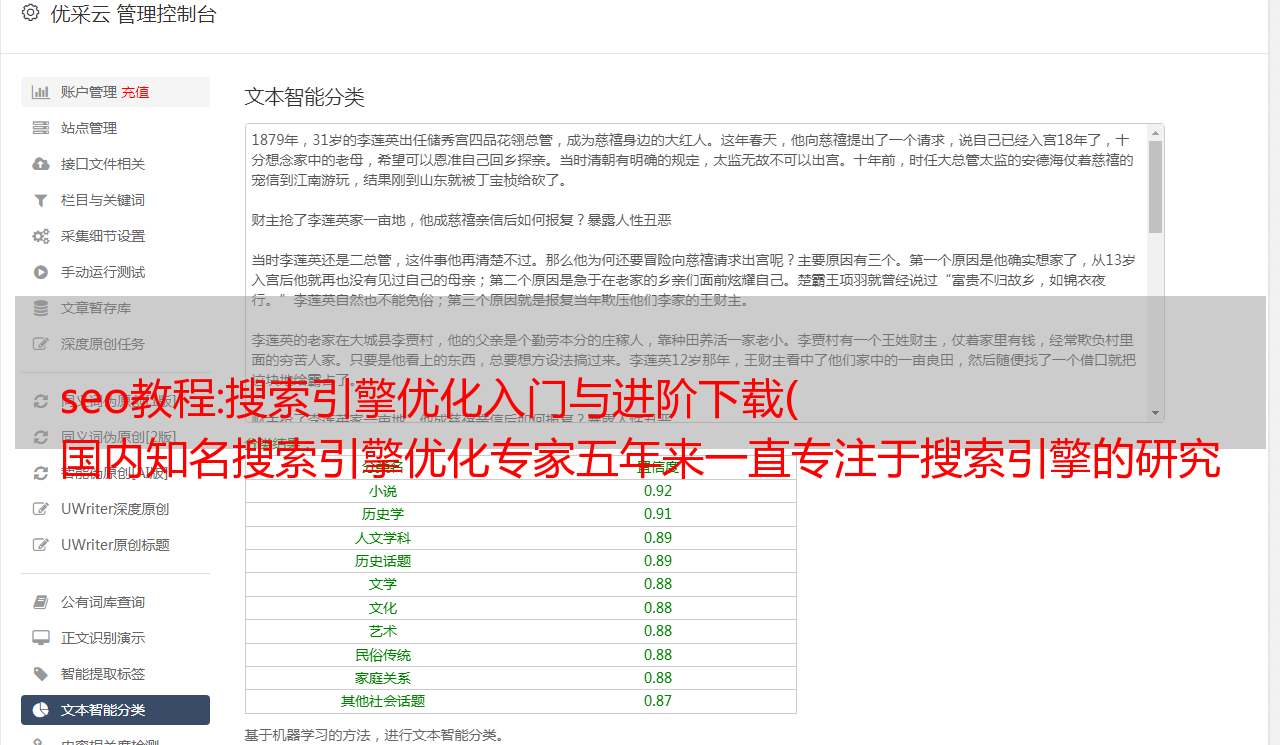Click the edit icon for UWriter深度原创
The height and width of the screenshot is (745, 1280).
coord(41,509)
